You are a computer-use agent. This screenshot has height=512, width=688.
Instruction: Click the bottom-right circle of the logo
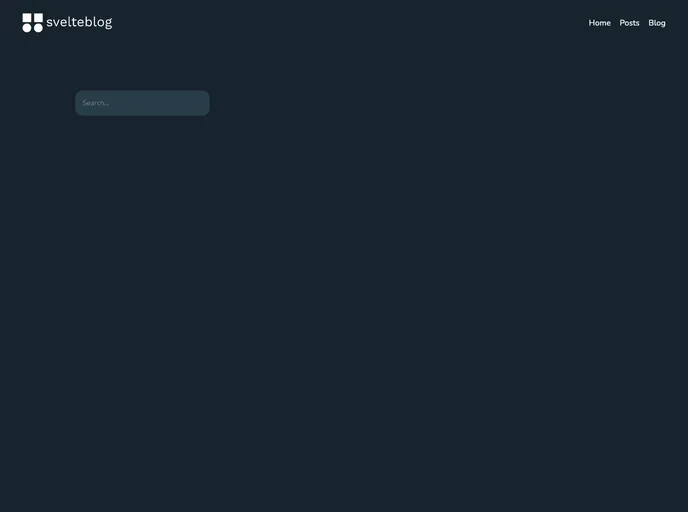click(38, 28)
